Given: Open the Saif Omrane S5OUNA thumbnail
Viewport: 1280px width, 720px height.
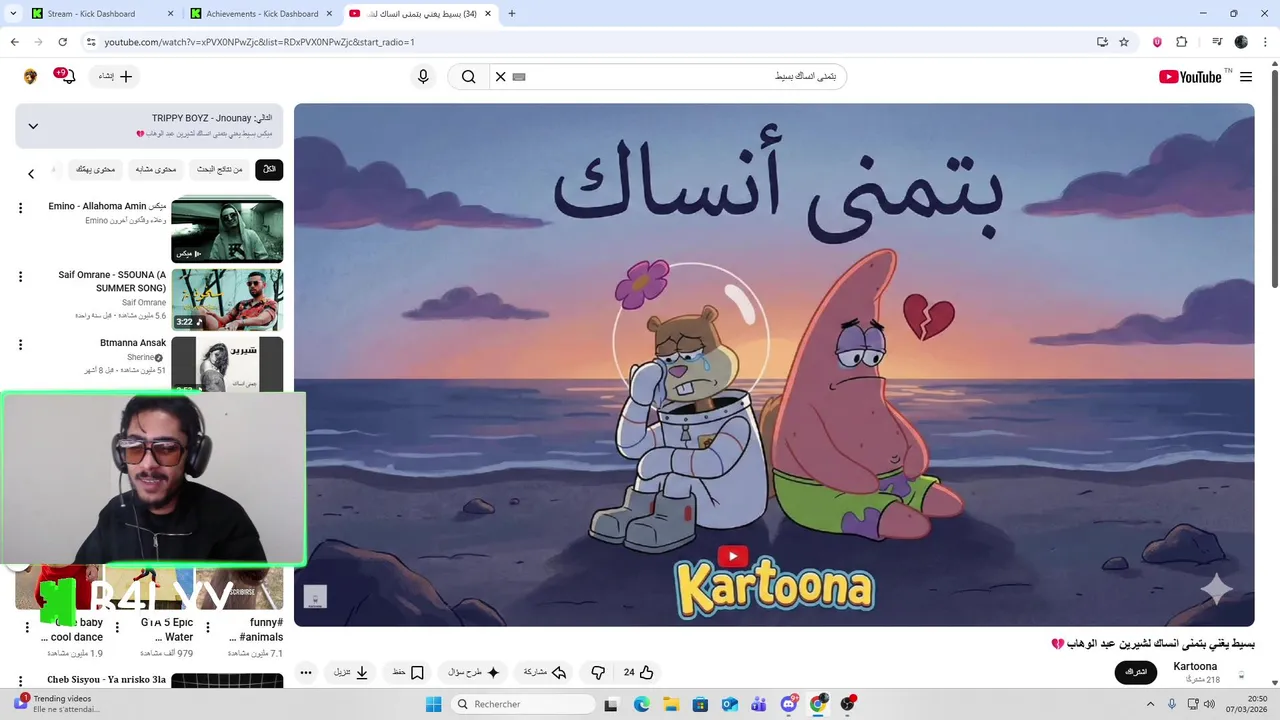Looking at the screenshot, I should (x=227, y=300).
